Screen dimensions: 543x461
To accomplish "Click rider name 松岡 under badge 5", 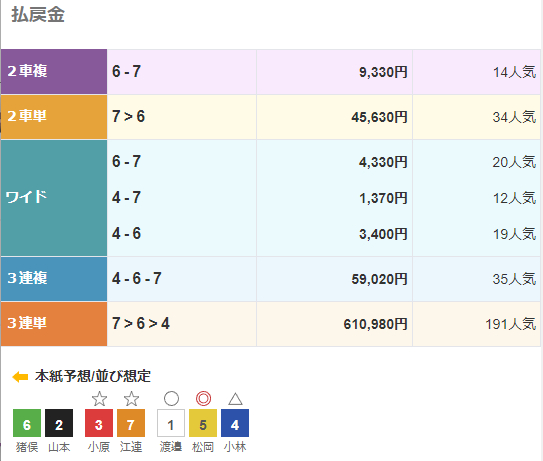I will click(x=203, y=447).
